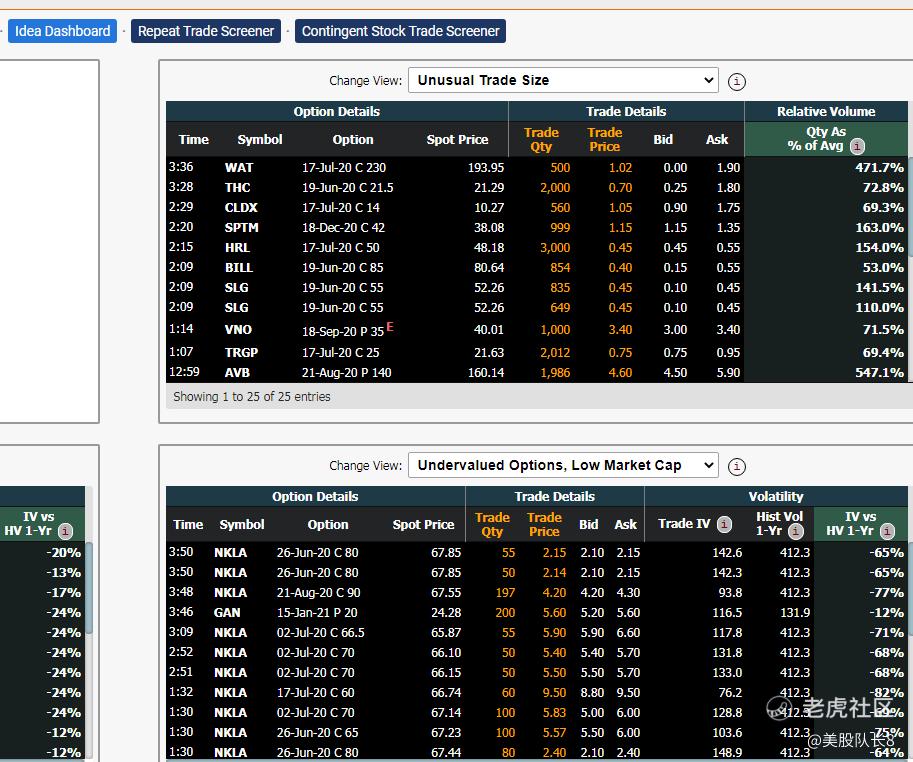
Task: Open the Unusual Trade Size view dropdown
Action: click(563, 80)
